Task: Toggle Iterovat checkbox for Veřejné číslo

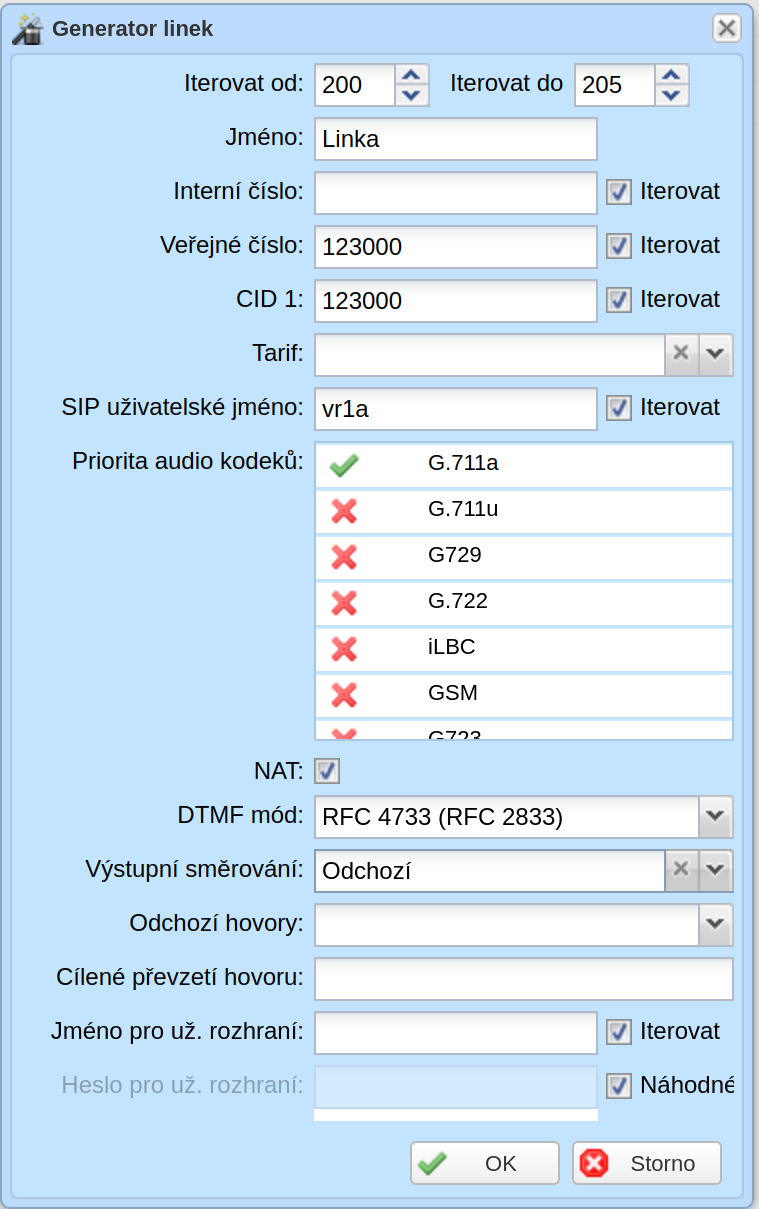Action: coord(620,246)
